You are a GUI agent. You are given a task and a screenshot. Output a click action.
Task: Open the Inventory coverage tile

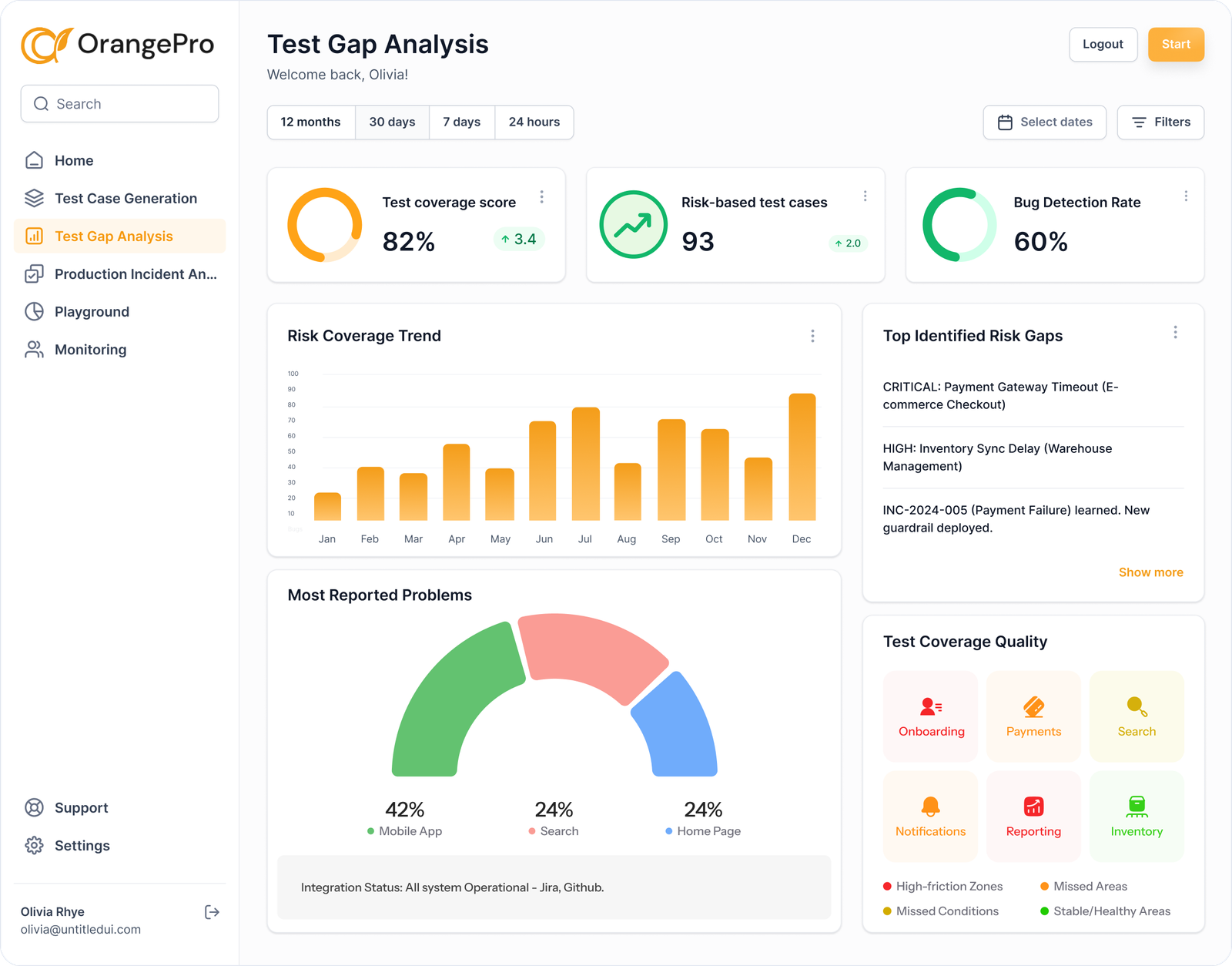click(x=1137, y=817)
